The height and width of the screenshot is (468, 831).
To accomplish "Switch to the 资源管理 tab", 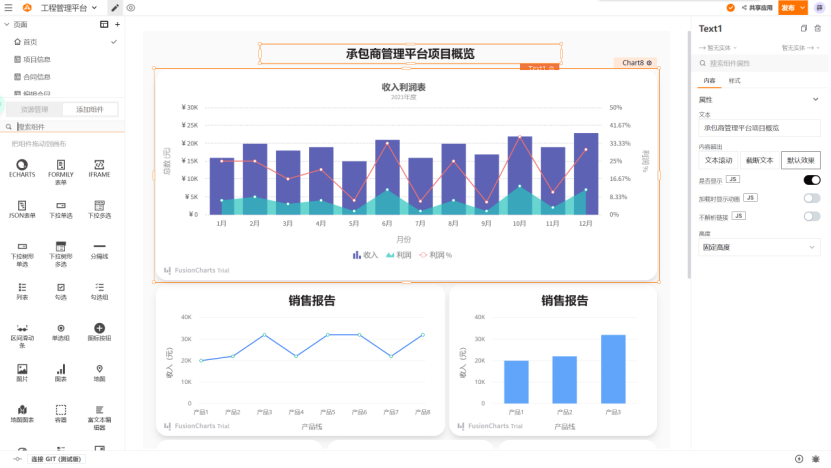I will (34, 109).
